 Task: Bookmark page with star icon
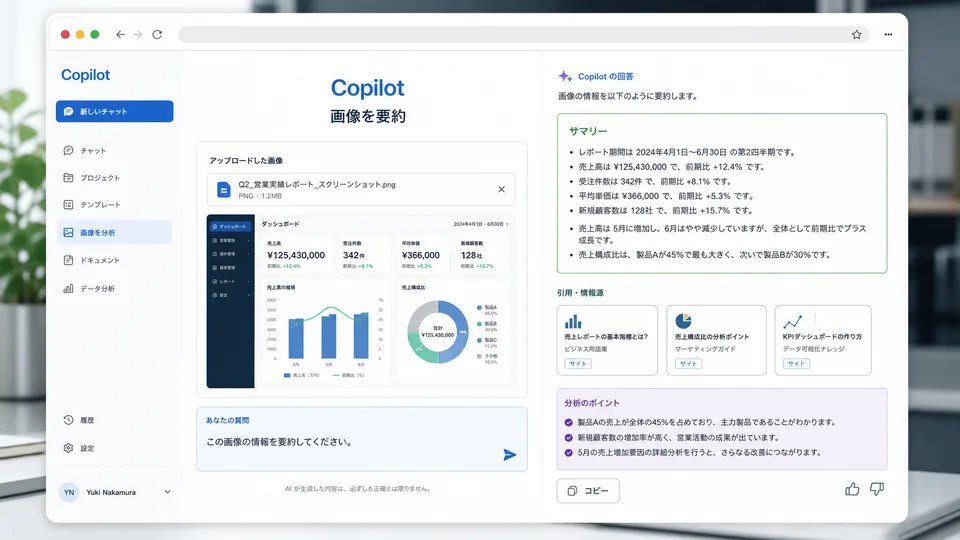pyautogui.click(x=857, y=35)
